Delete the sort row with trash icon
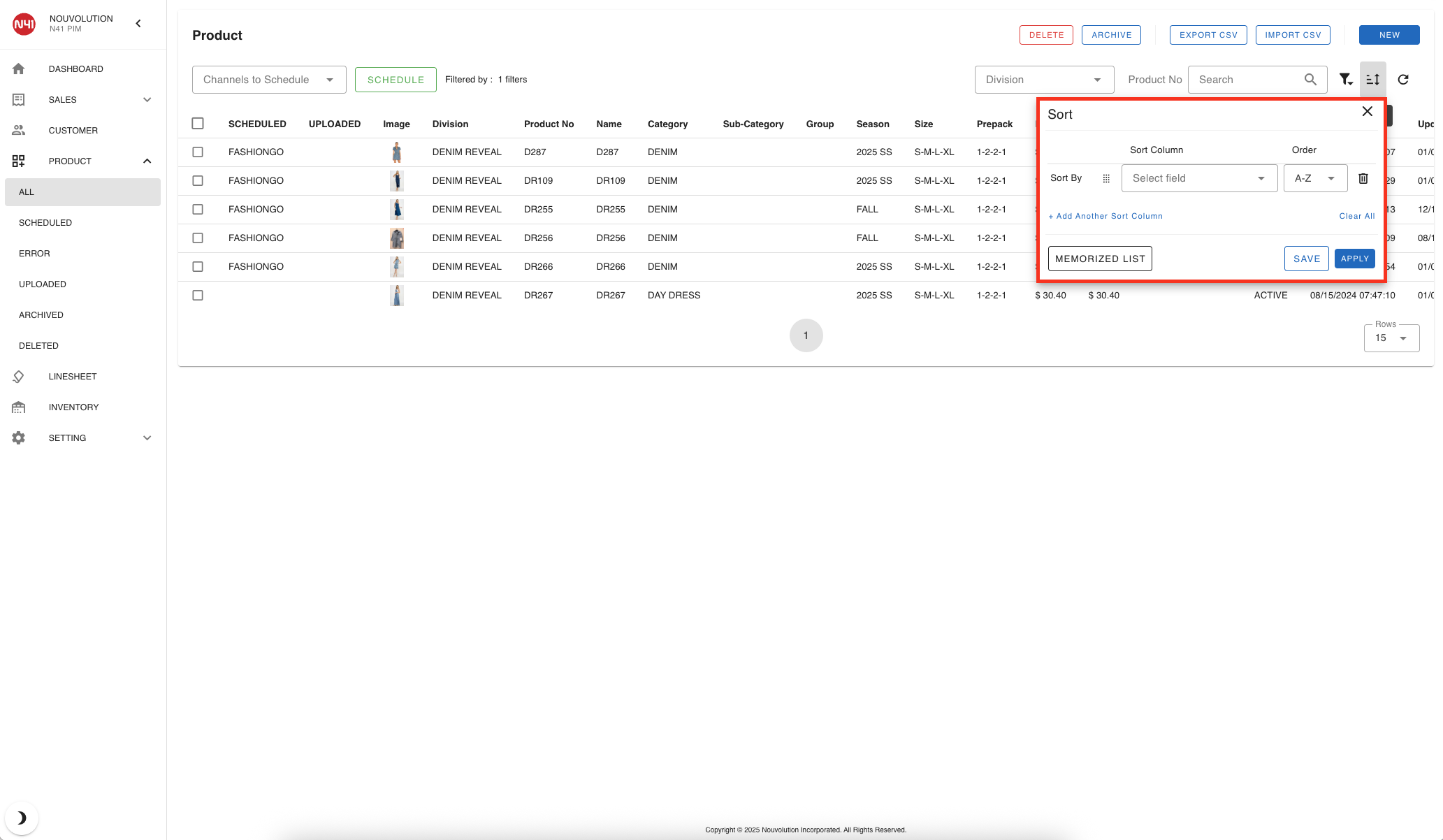 [1363, 178]
